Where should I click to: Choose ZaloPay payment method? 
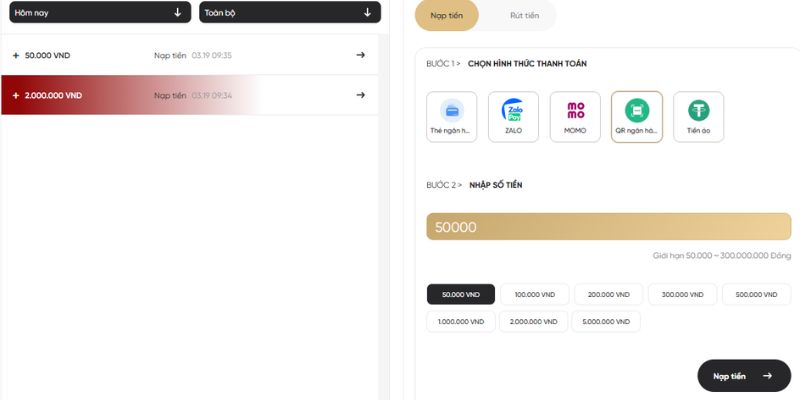tap(513, 117)
